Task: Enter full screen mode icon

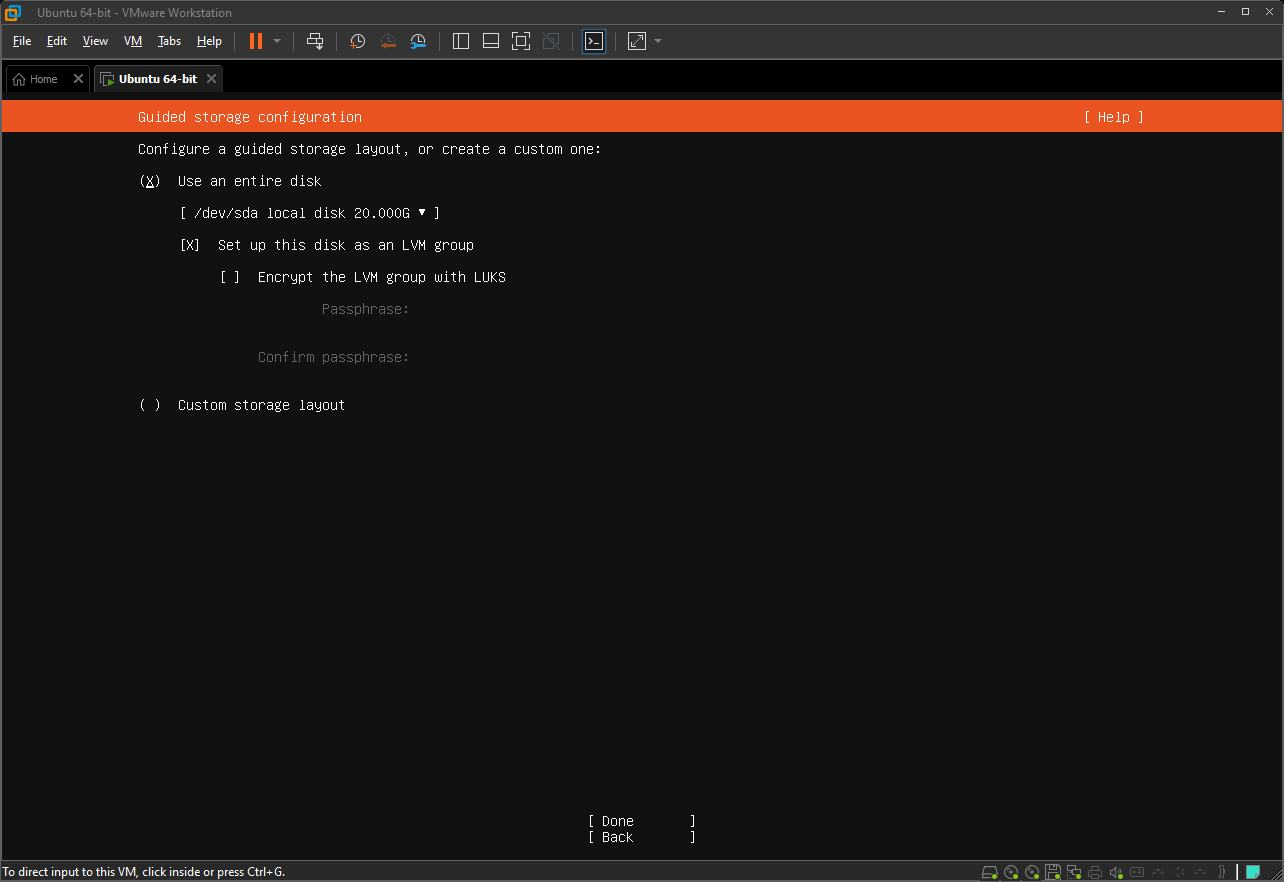Action: pos(520,41)
